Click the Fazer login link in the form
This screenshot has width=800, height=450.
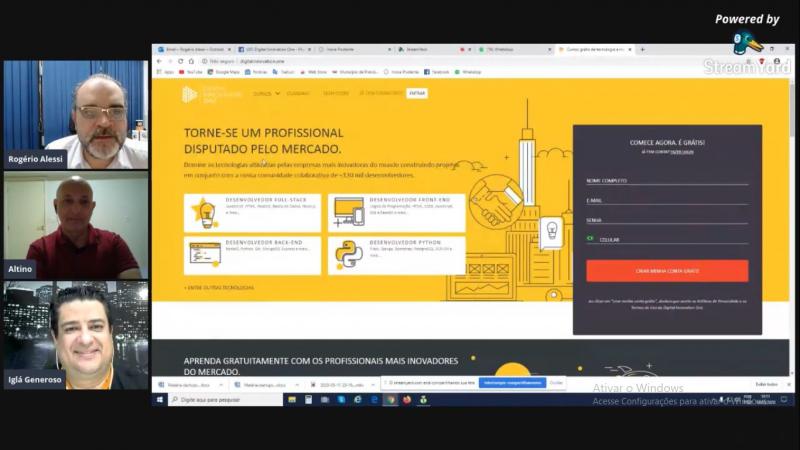click(x=682, y=152)
